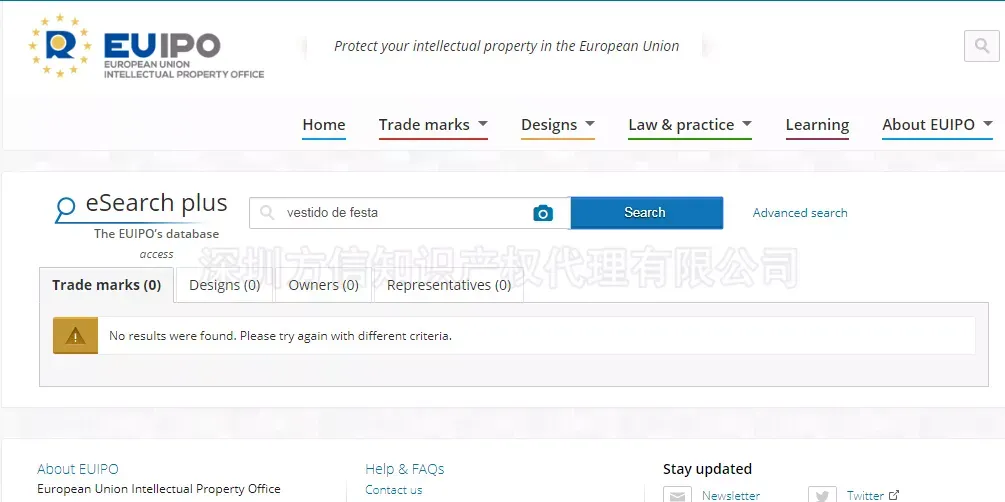Click the Twitter bird icon
The height and width of the screenshot is (502, 1005).
coord(822,495)
